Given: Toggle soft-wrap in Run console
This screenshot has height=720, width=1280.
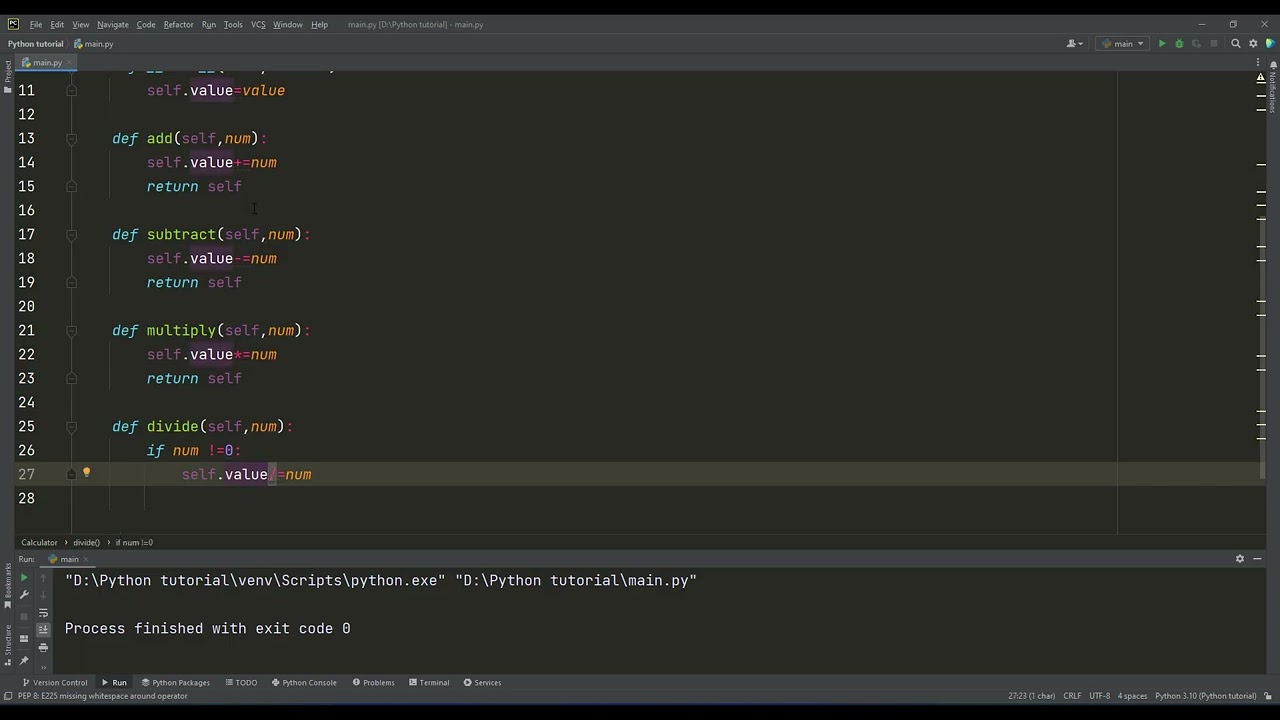Looking at the screenshot, I should pos(43,612).
